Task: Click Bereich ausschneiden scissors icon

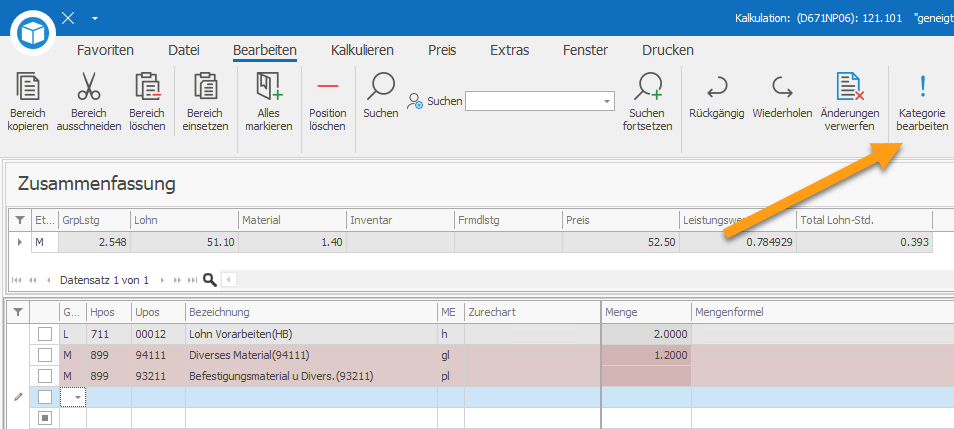Action: [89, 86]
